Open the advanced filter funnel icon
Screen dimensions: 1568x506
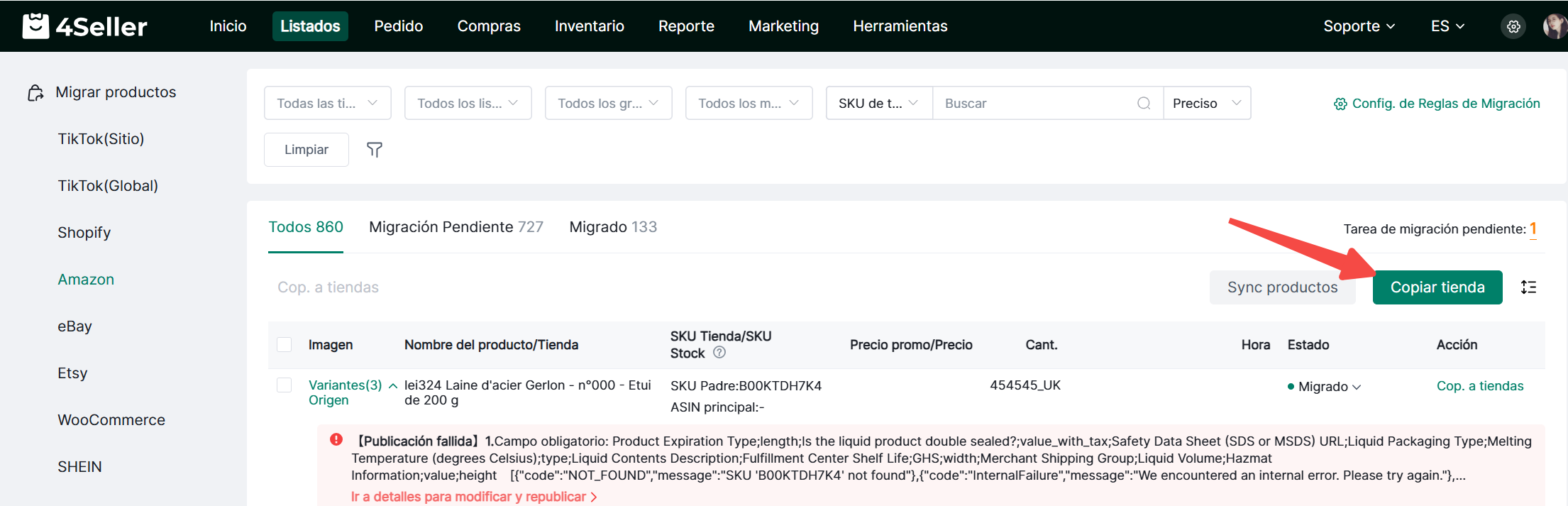click(x=374, y=150)
